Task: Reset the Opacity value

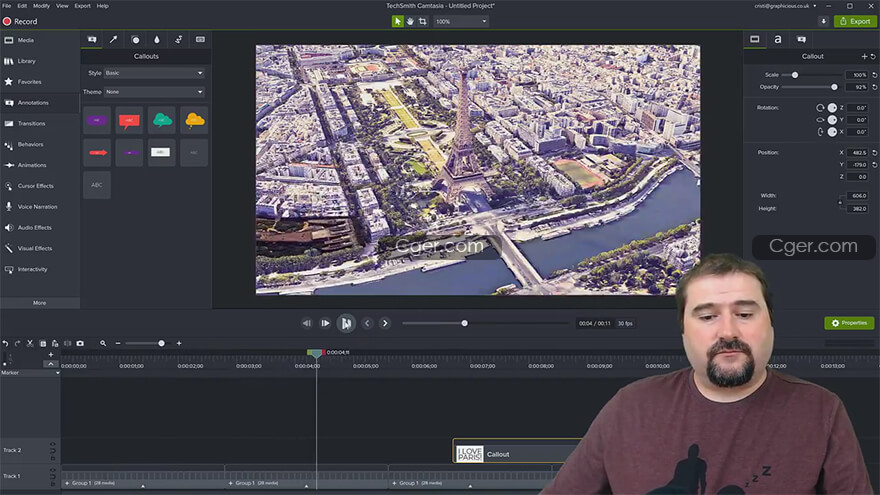Action: pos(874,87)
